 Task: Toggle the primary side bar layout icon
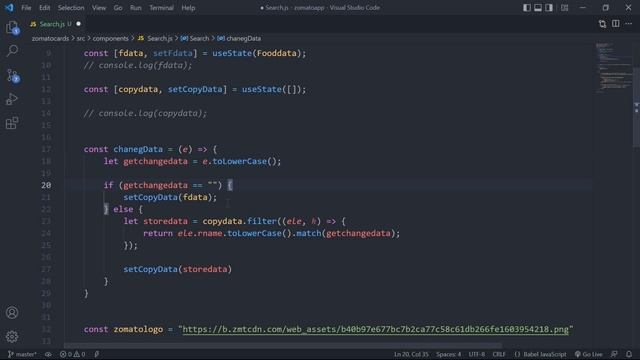coord(527,8)
